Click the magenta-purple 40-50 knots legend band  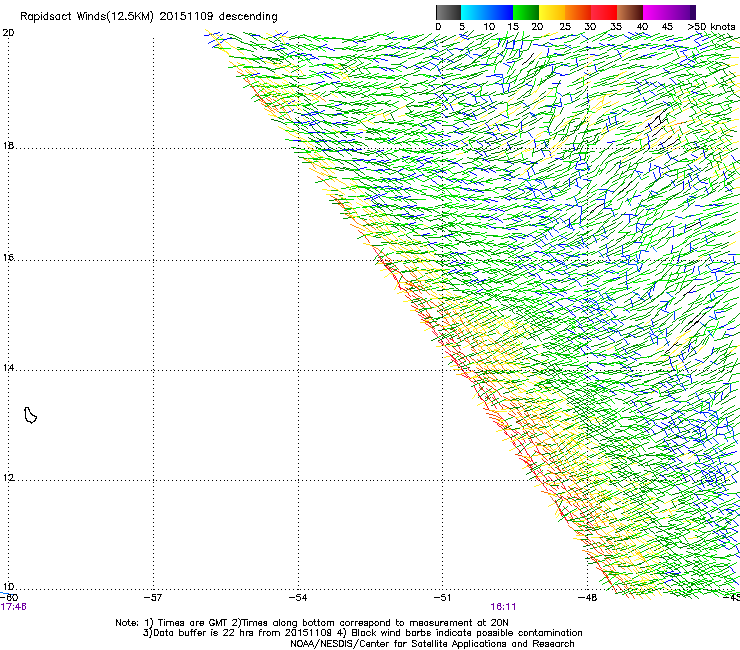tap(669, 12)
